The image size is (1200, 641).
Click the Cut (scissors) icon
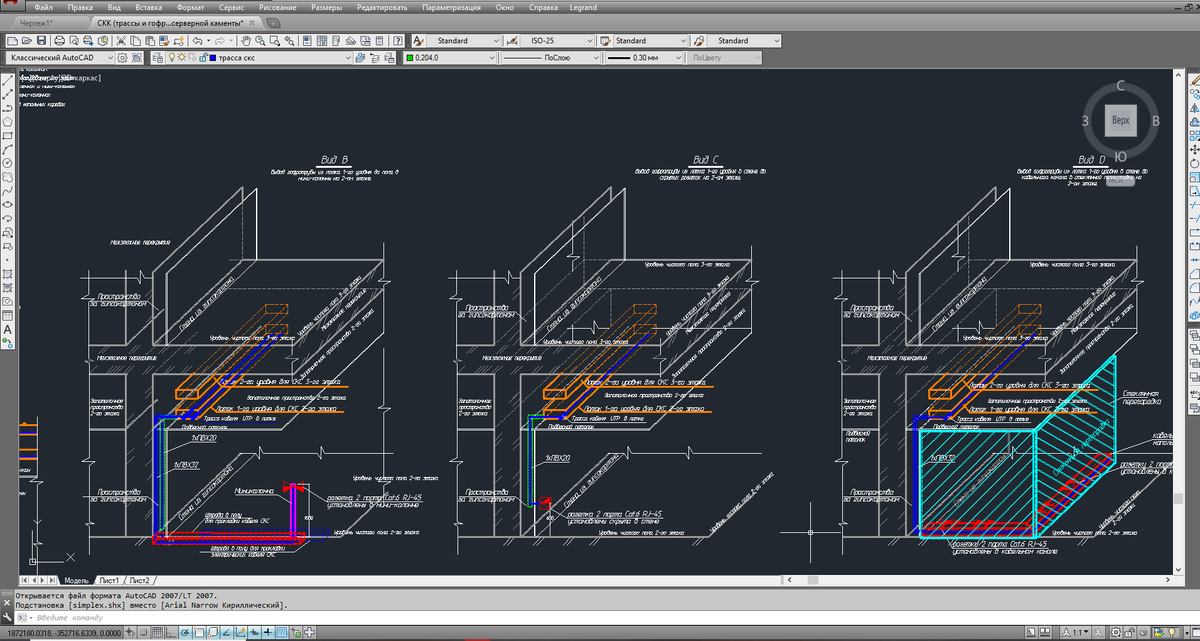coord(120,41)
